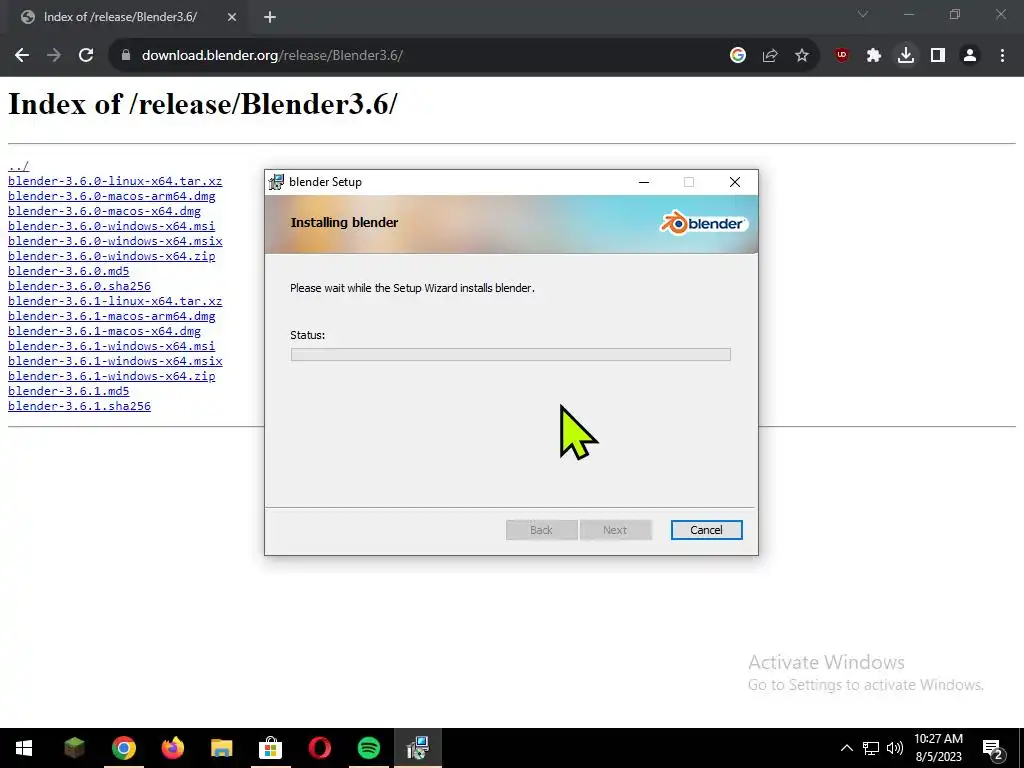
Task: Download blender-3.6.0-windows-x64.zip
Action: [112, 256]
